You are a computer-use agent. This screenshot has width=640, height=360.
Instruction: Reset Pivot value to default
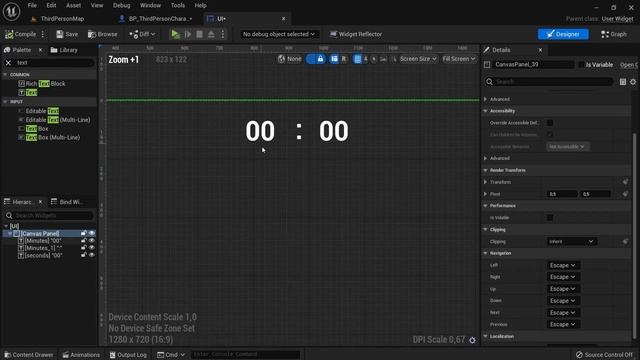coord(625,194)
